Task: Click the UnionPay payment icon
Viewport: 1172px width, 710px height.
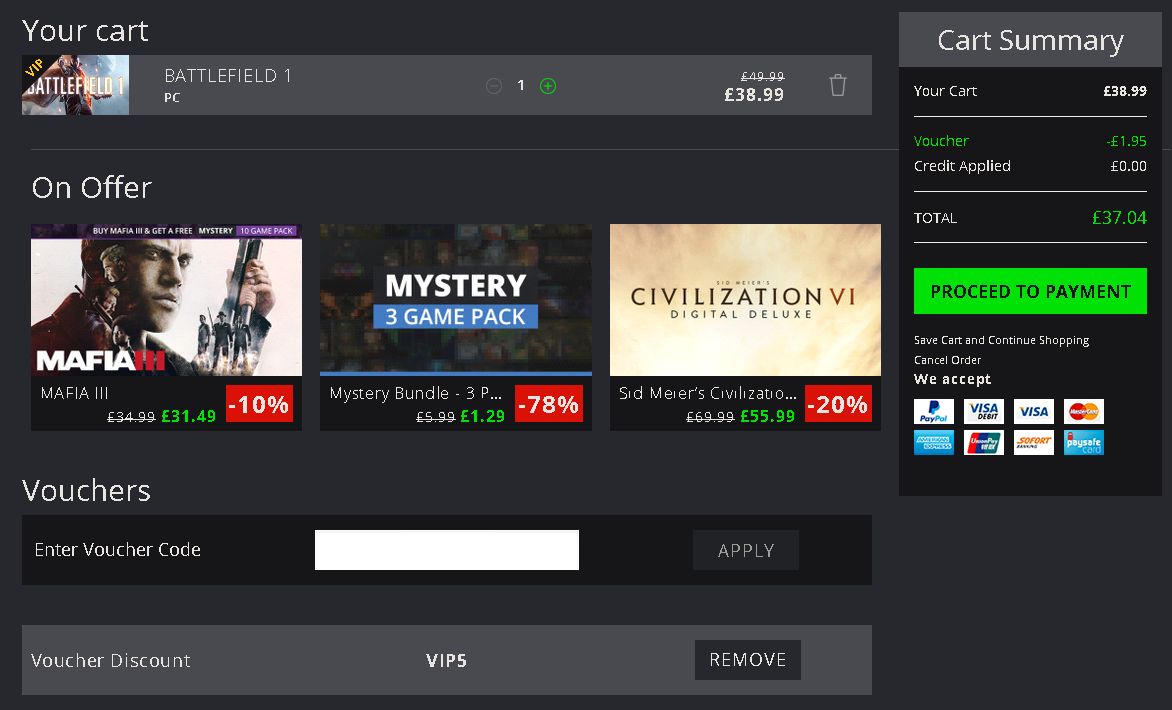Action: pos(984,442)
